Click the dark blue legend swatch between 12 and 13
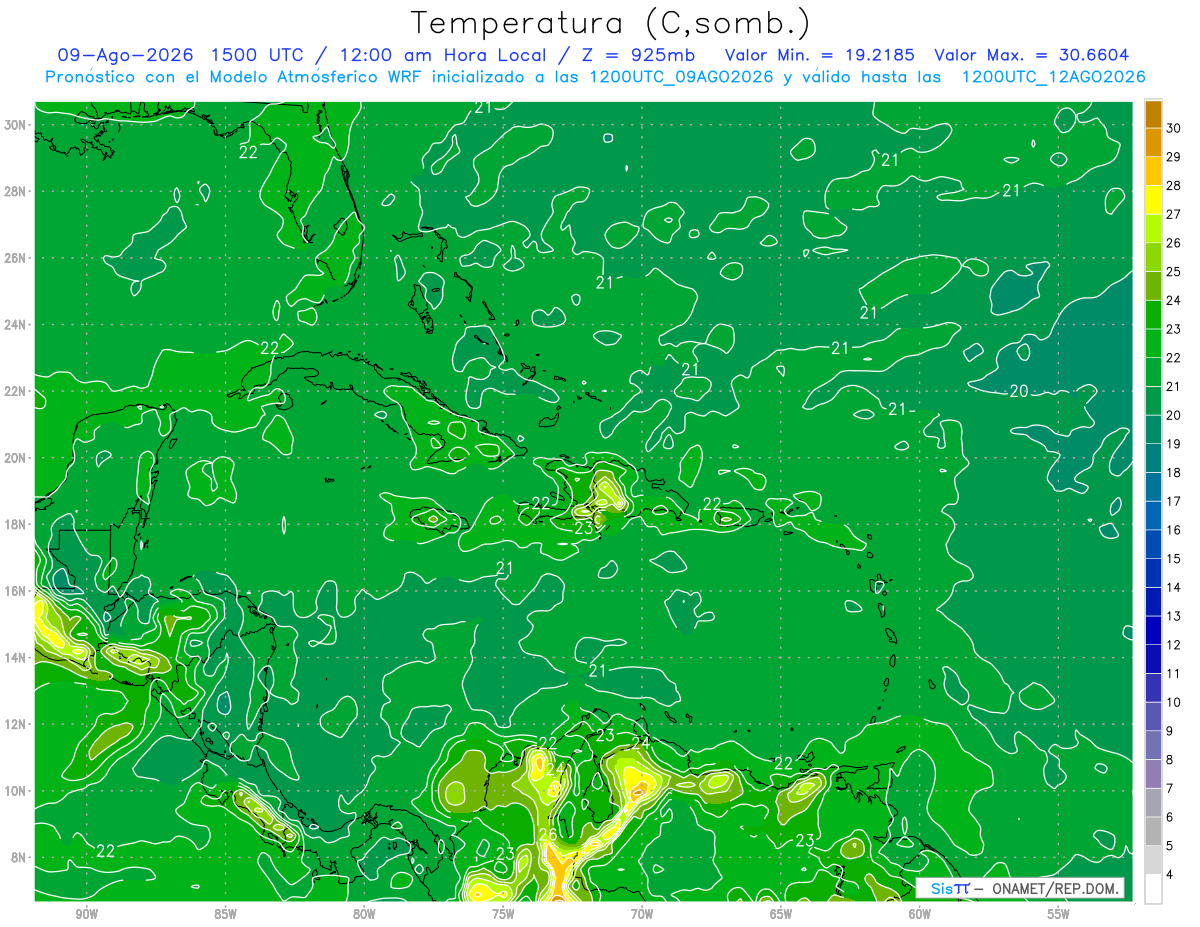 point(1153,631)
